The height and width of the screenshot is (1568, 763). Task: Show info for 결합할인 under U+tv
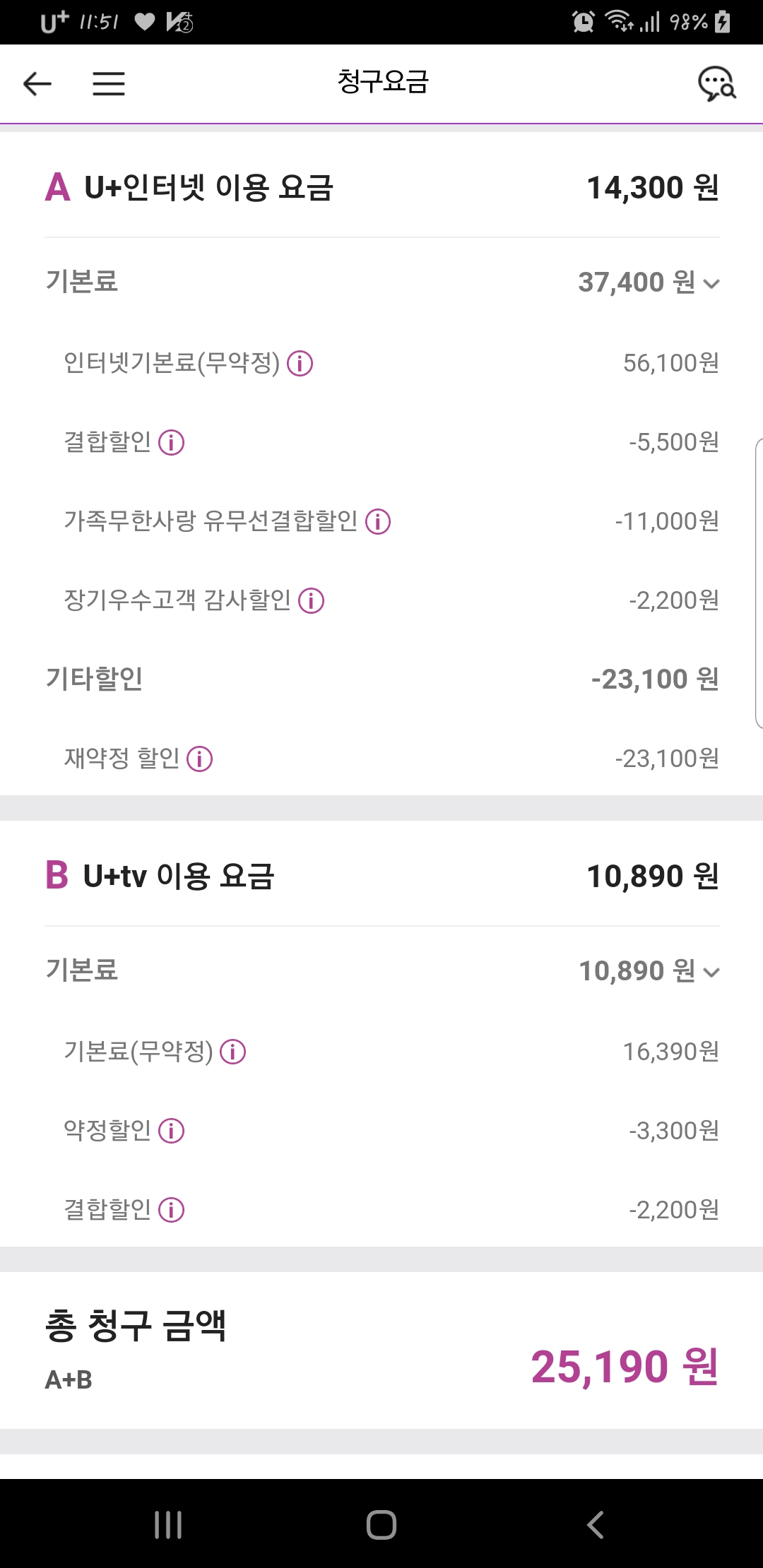point(172,1211)
